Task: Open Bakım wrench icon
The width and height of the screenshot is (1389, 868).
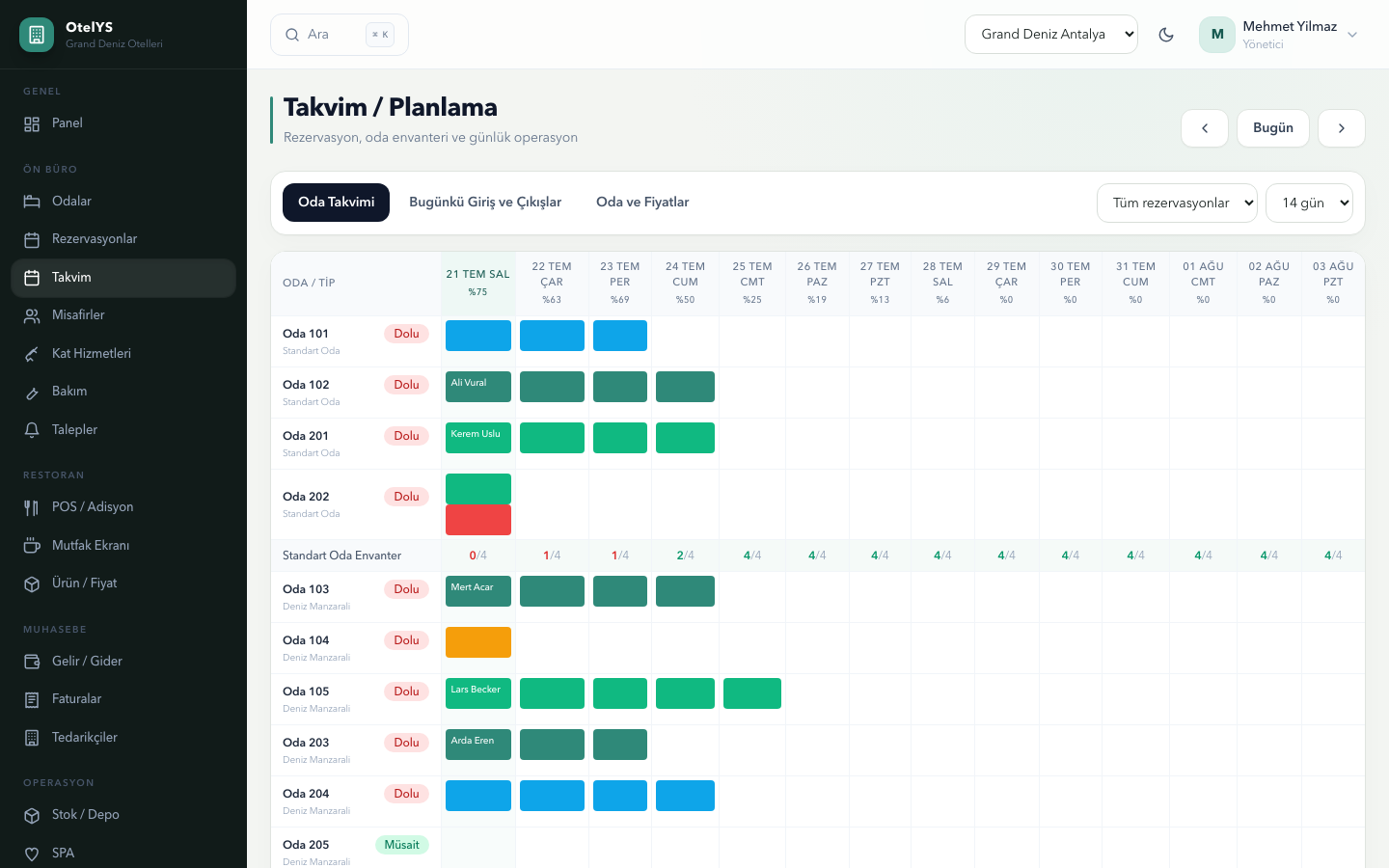Action: tap(32, 392)
